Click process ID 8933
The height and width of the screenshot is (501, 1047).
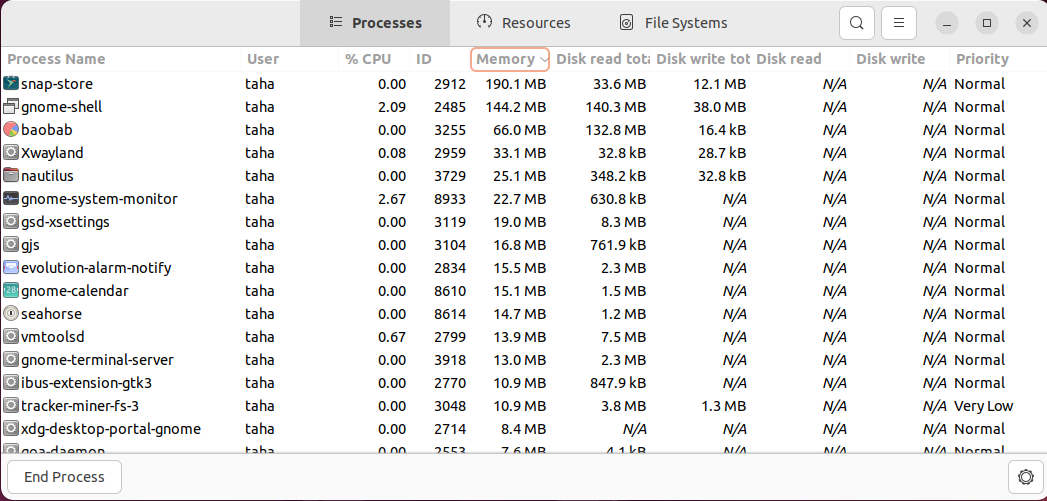450,199
